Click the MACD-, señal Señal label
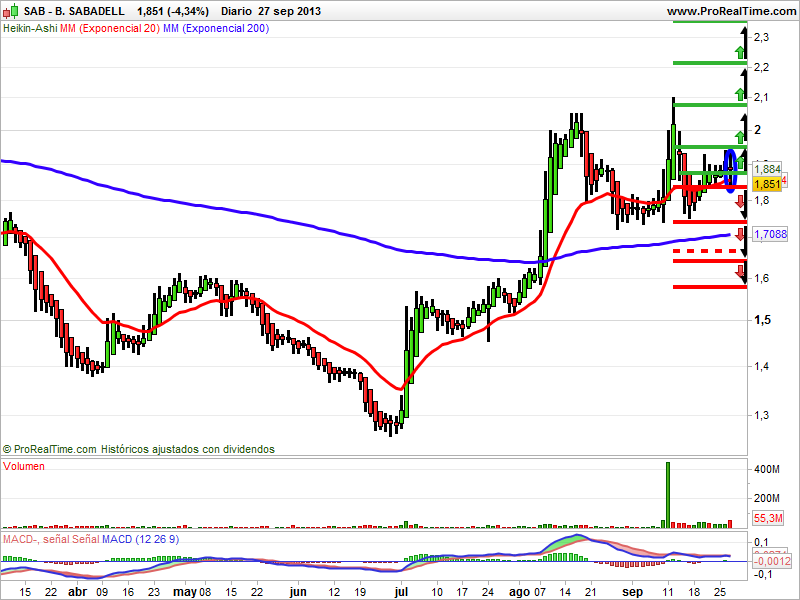Screen dimensions: 800x600 [x=51, y=539]
